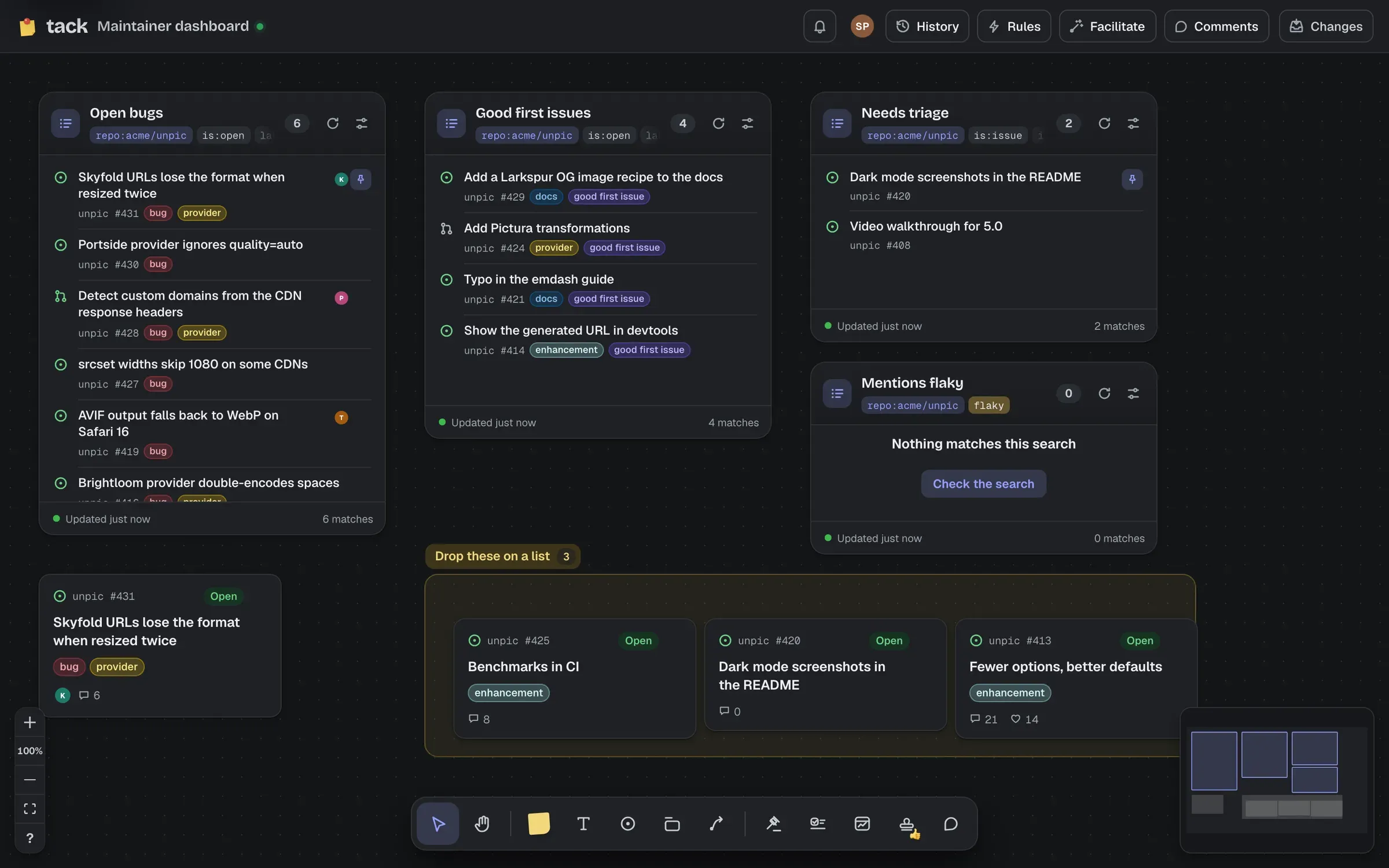The image size is (1389, 868).
Task: Refresh the Mentions flaky list
Action: pos(1104,393)
